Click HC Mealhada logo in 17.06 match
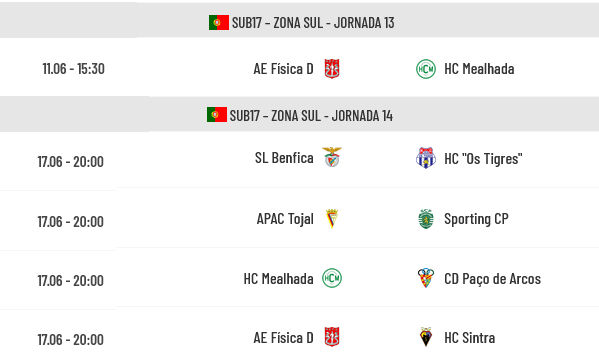The image size is (599, 362). point(332,278)
